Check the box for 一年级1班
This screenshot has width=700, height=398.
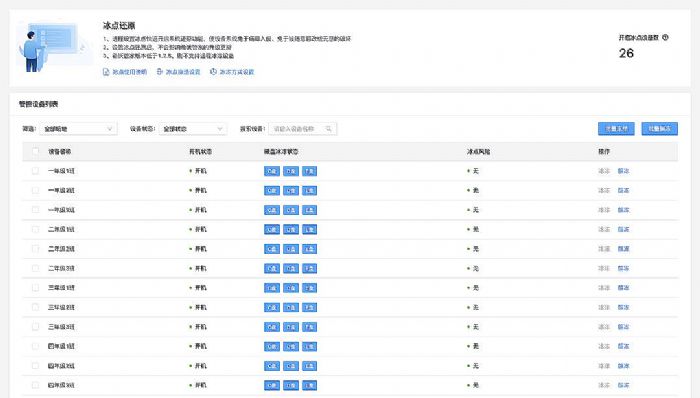tap(35, 171)
